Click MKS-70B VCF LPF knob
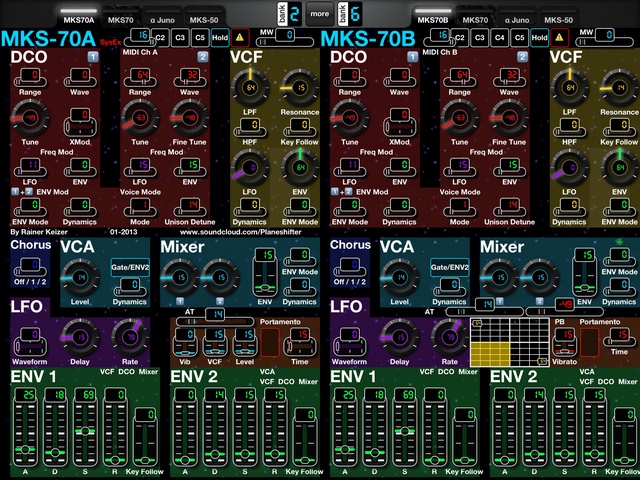Screen dimensions: 640x480 click(569, 88)
